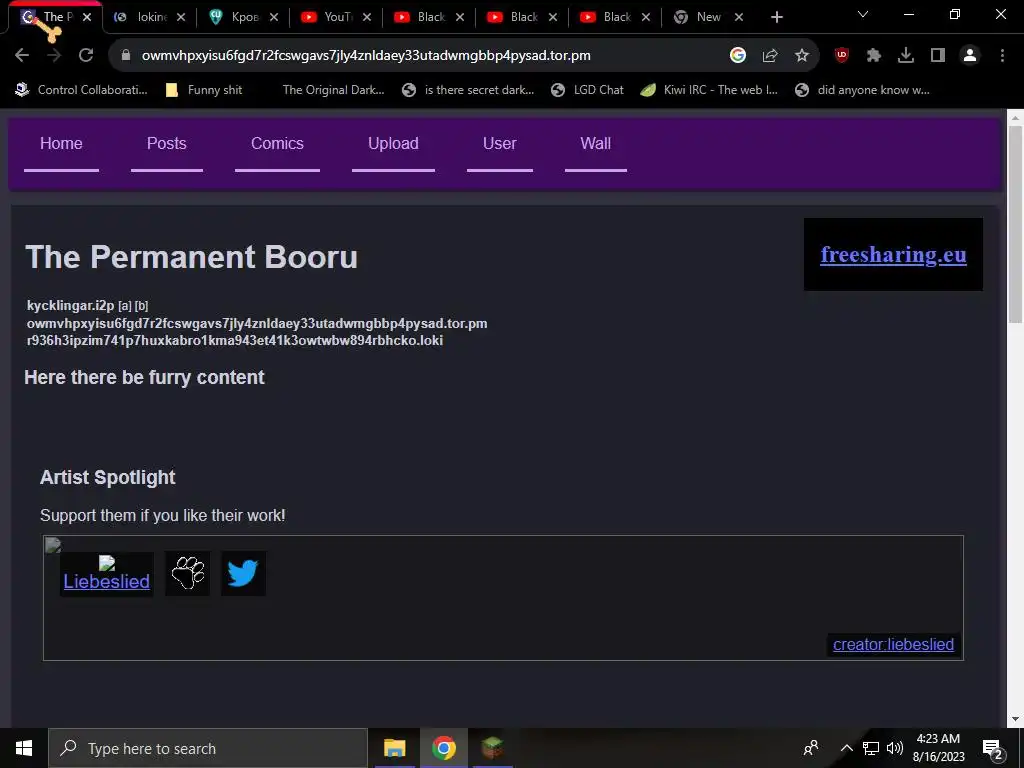Reload the current page
1024x768 pixels.
(86, 56)
